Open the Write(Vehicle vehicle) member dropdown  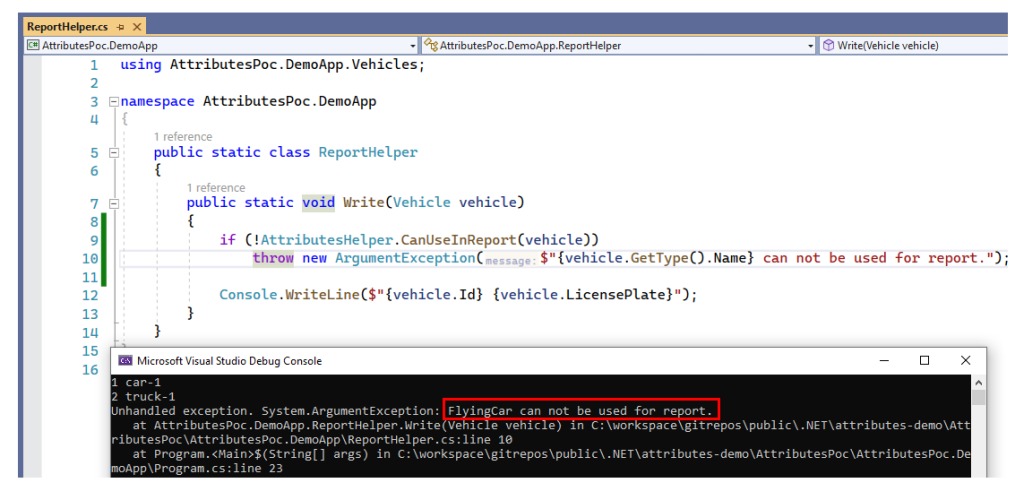click(x=913, y=46)
